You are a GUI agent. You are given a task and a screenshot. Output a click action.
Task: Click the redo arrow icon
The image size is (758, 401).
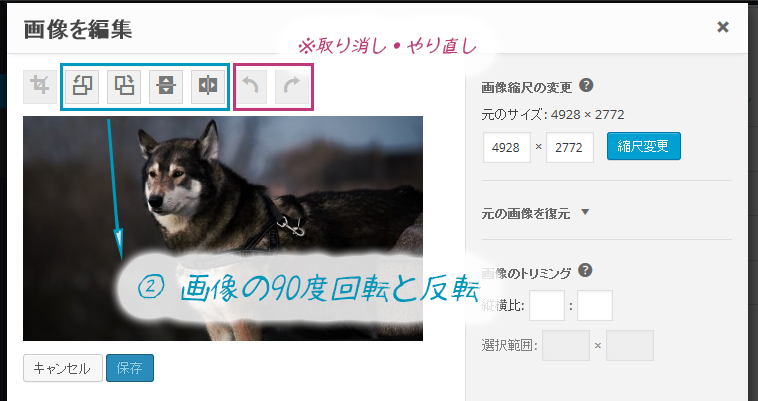pos(292,87)
